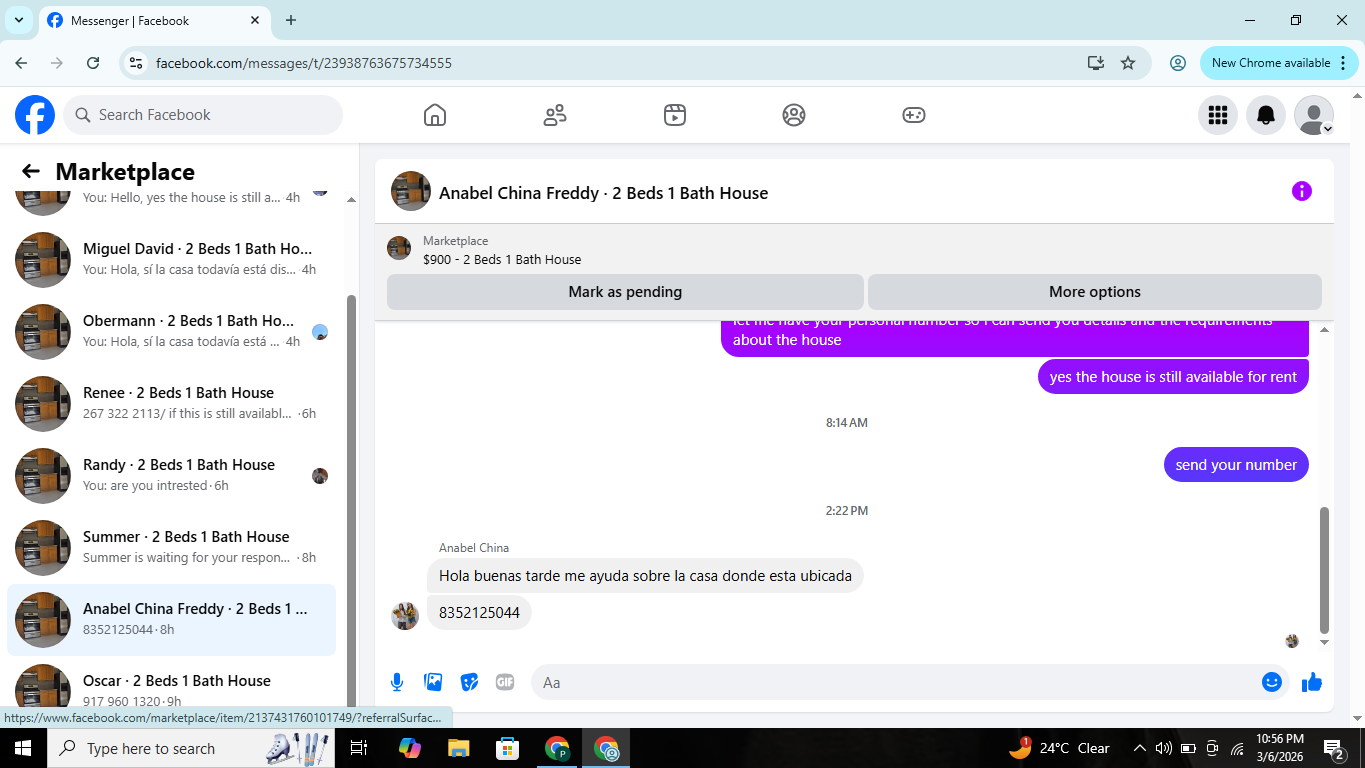Click Windows taskbar search box
The height and width of the screenshot is (768, 1365).
(192, 748)
